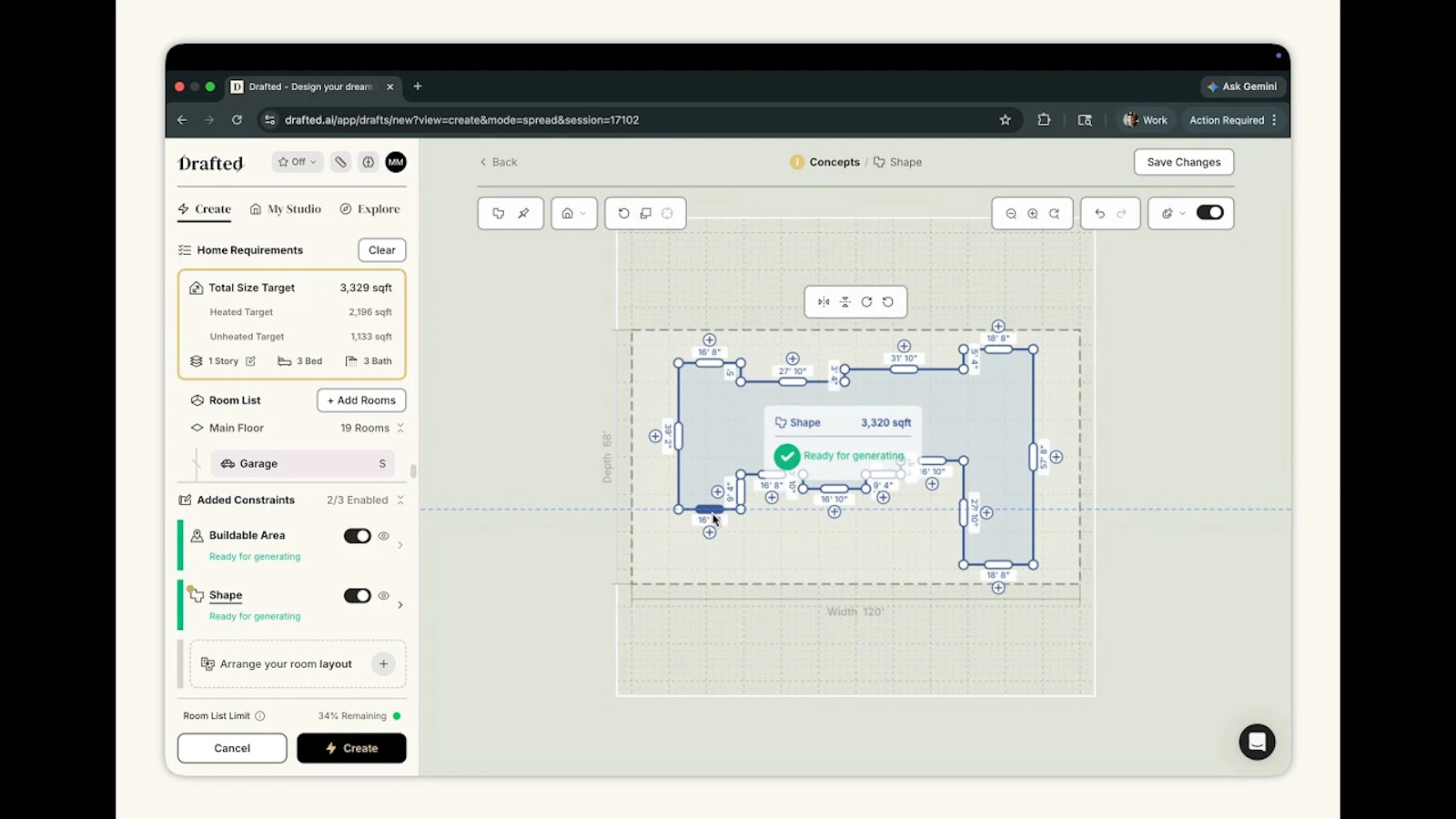1456x819 pixels.
Task: Save Changes to the shape
Action: pos(1184,162)
